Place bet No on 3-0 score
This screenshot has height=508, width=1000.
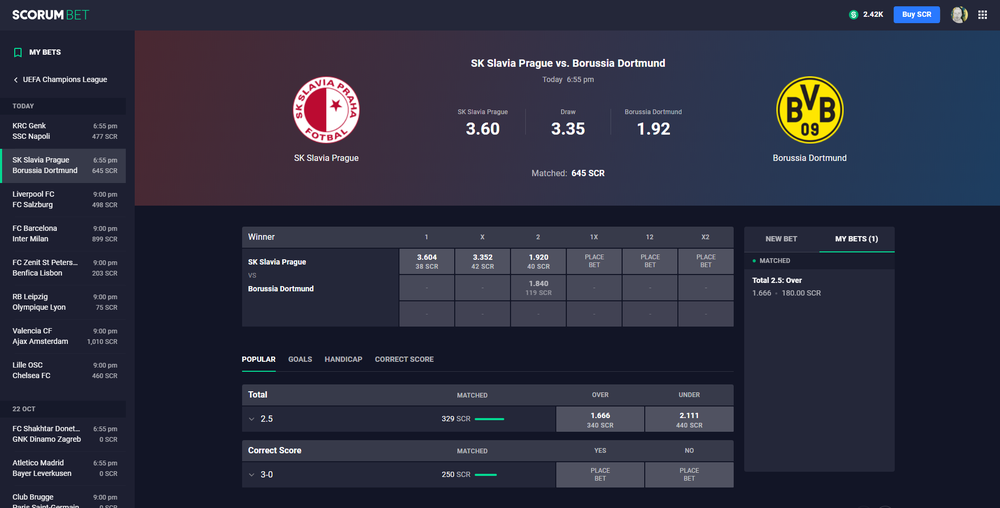click(689, 475)
